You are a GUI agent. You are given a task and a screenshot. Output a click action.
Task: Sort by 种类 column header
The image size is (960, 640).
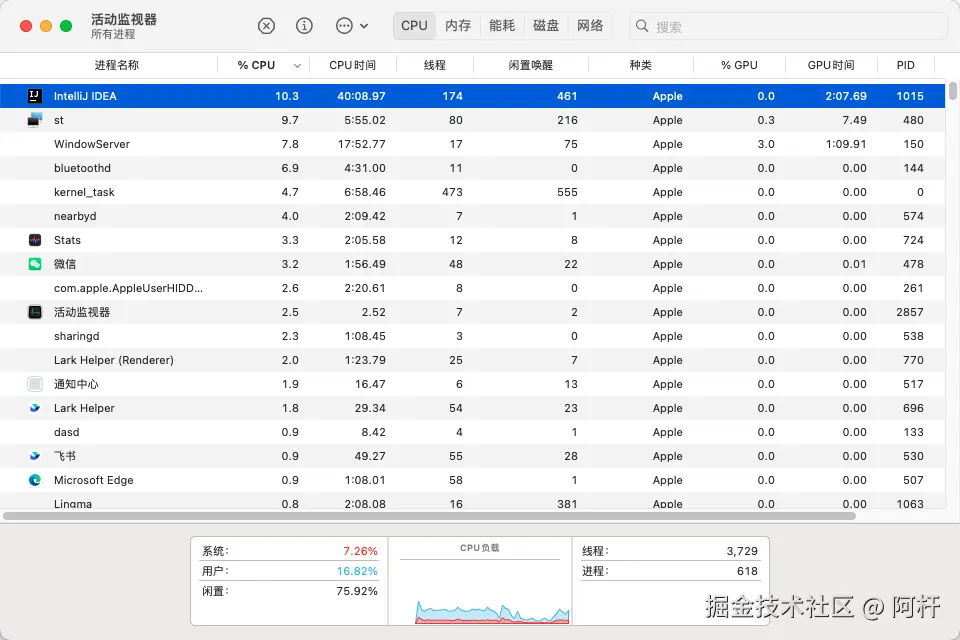pyautogui.click(x=640, y=65)
